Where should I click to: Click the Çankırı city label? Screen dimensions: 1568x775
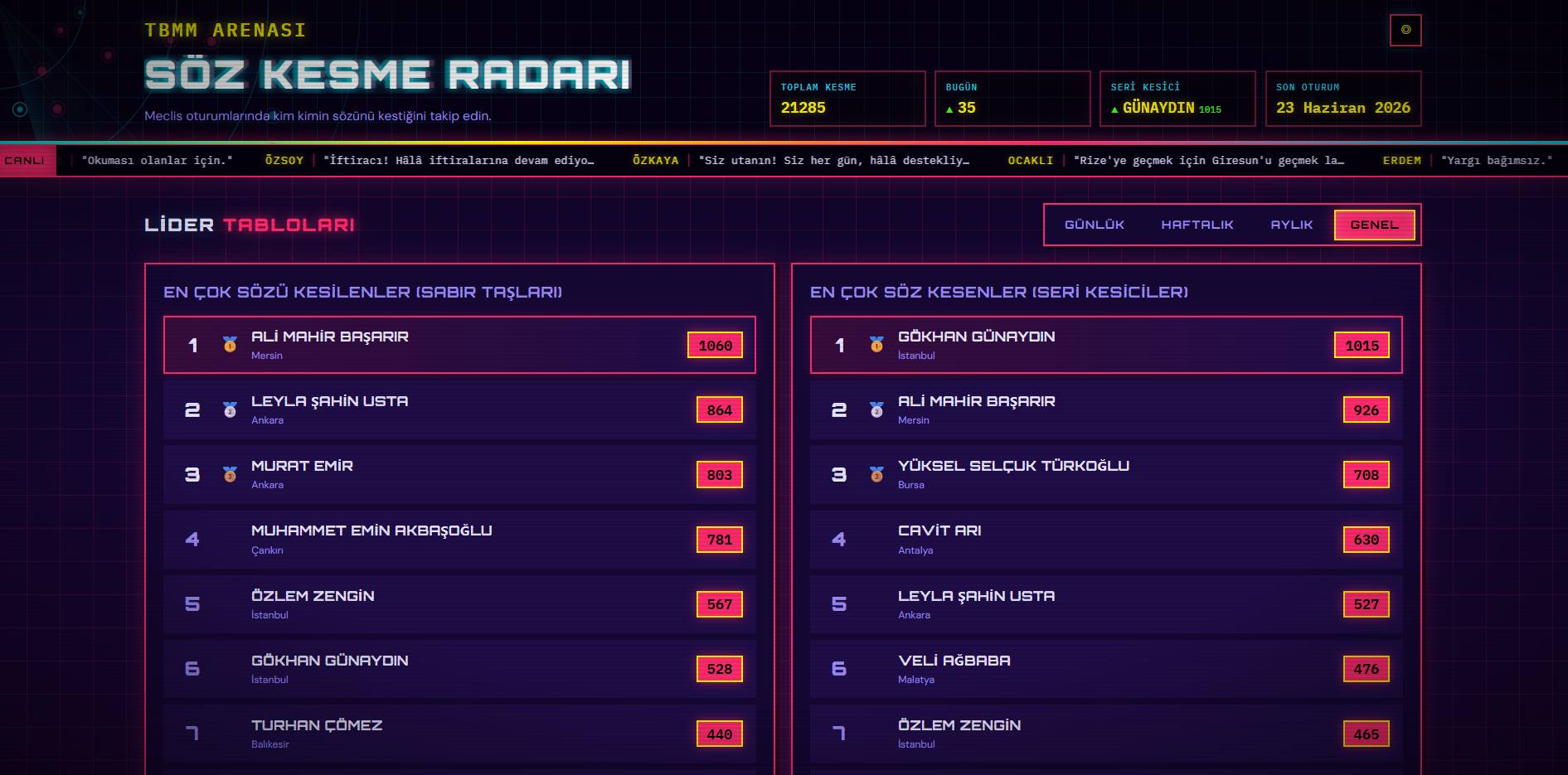tap(267, 550)
